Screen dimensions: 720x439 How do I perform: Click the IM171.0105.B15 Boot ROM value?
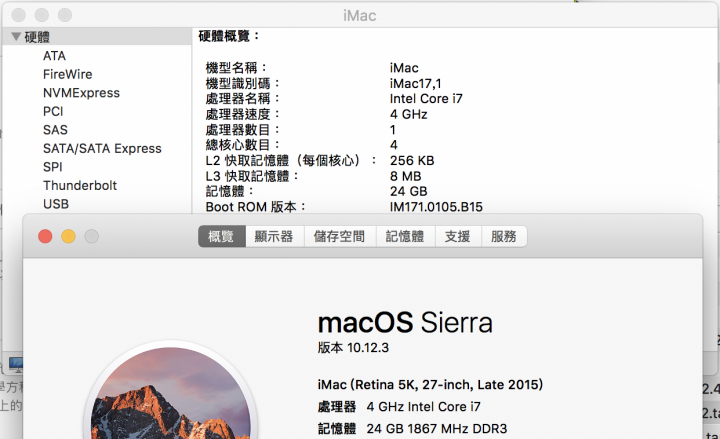(436, 207)
